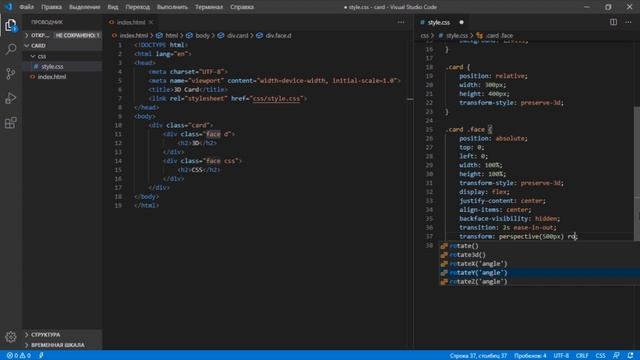Collapse the css folder in explorer
Viewport: 640px width, 360px height.
point(62,56)
